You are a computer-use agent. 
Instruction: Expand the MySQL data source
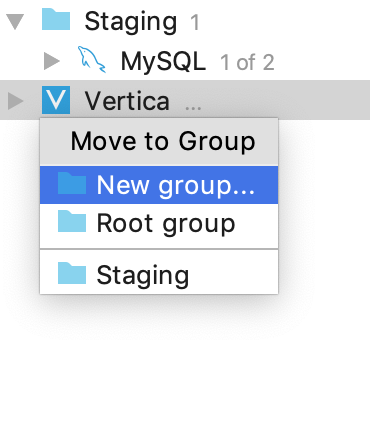click(52, 62)
